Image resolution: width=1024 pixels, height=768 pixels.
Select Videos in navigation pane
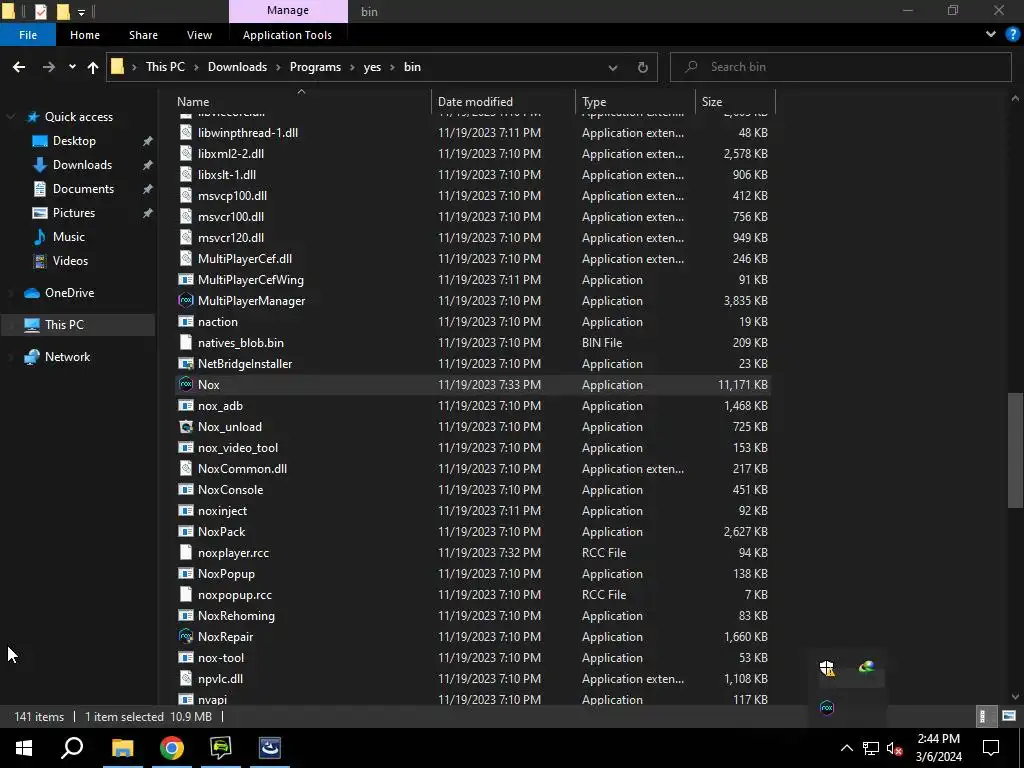(70, 261)
